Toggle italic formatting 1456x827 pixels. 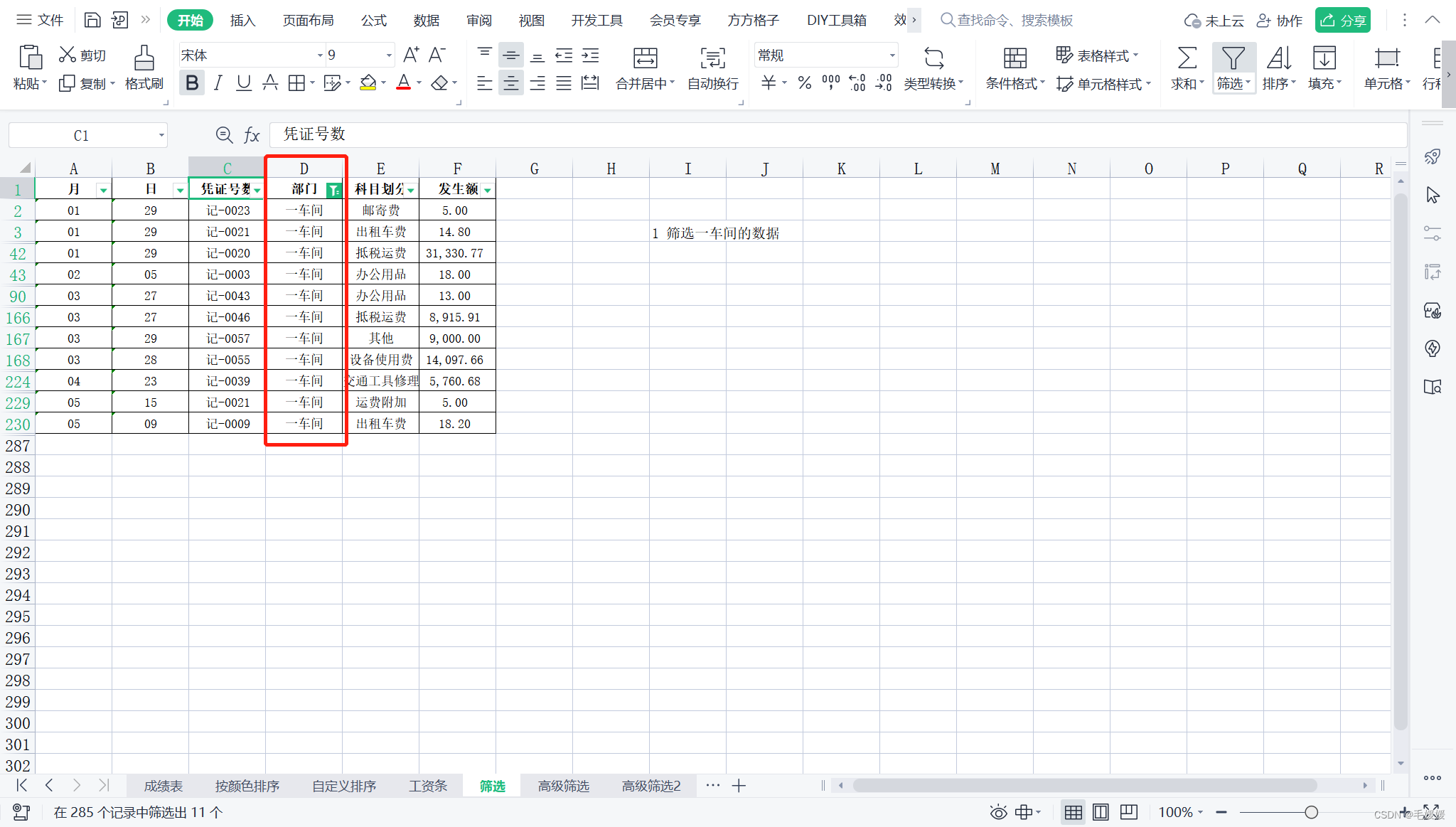tap(218, 83)
